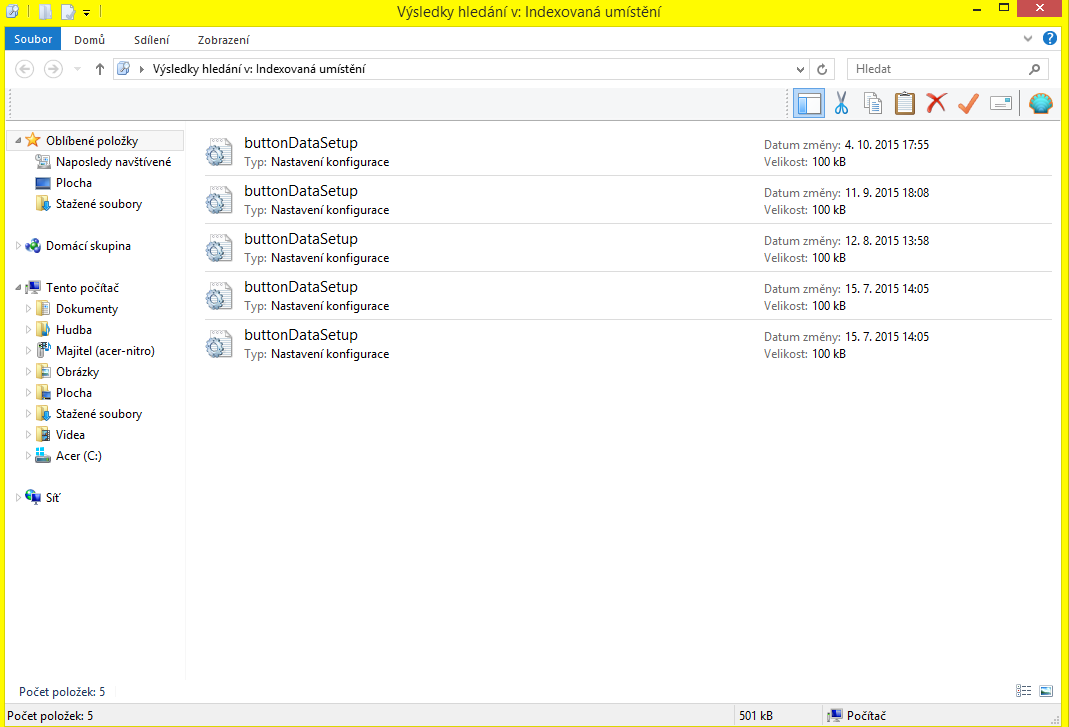Viewport: 1069px width, 727px height.
Task: Switch to details view in status corner
Action: pos(1023,691)
